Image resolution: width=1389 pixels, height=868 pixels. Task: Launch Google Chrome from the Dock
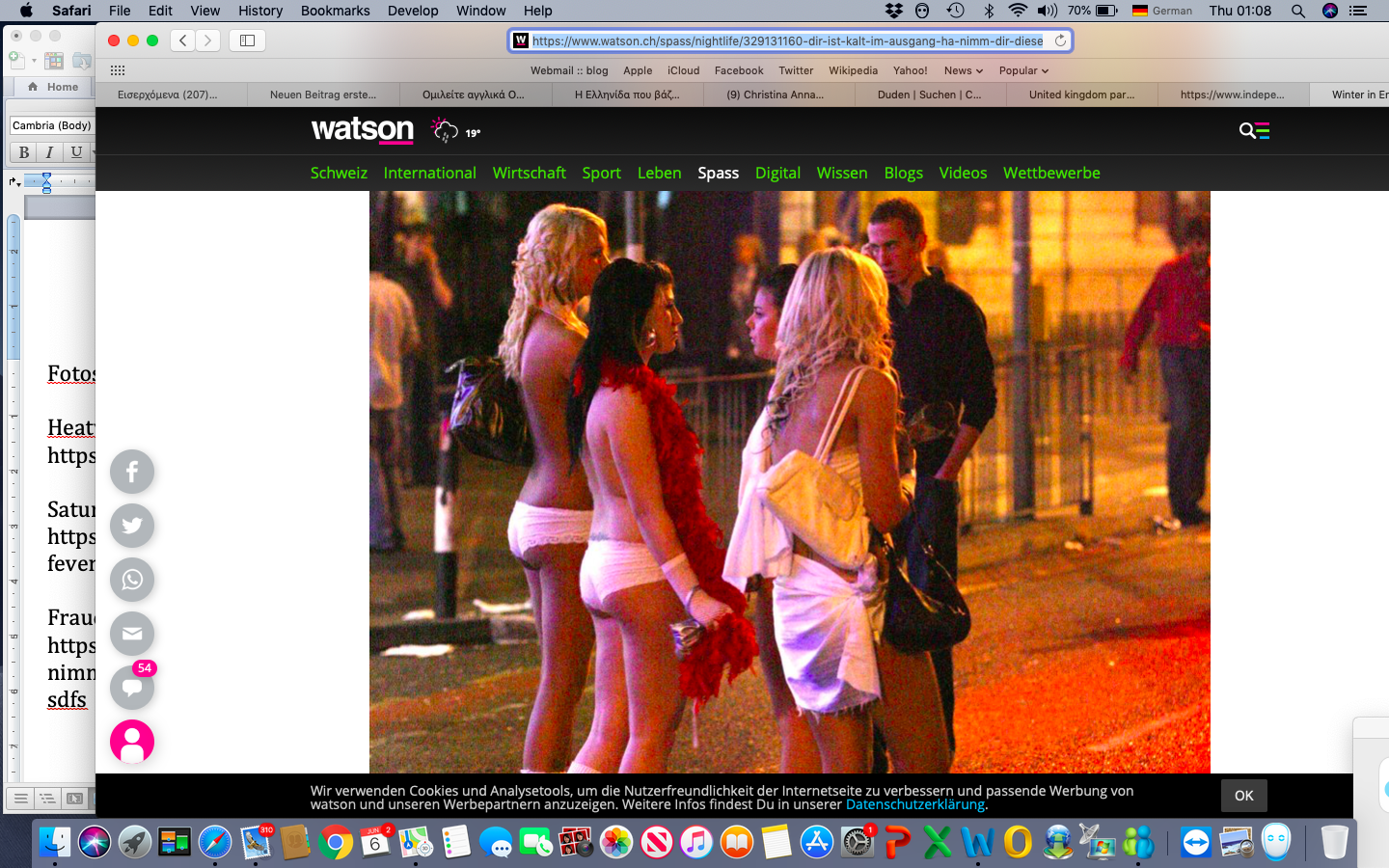[x=336, y=842]
